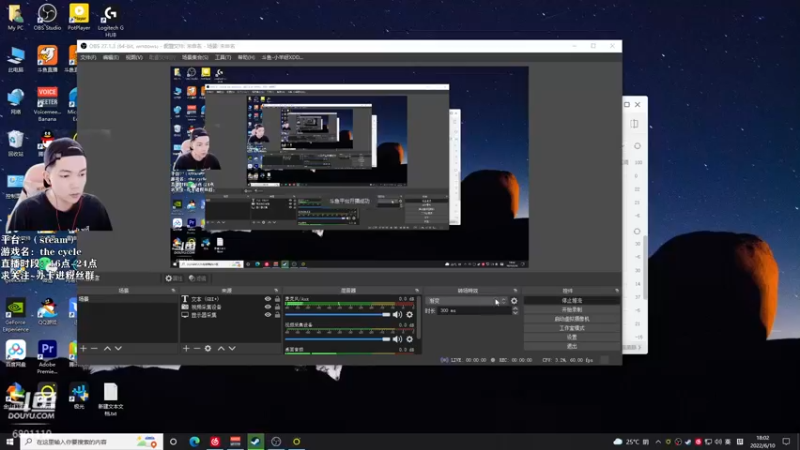Click the Stop Streaming button
This screenshot has width=800, height=450.
click(572, 301)
